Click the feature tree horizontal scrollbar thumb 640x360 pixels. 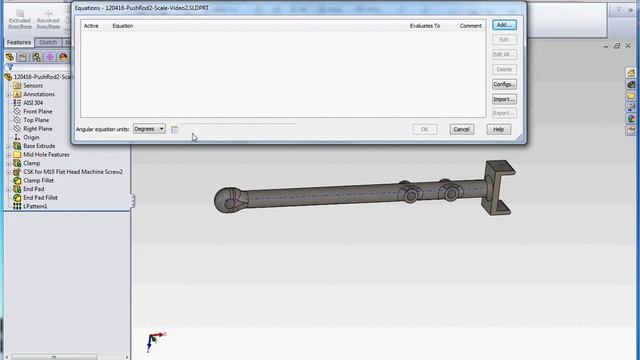tap(54, 357)
